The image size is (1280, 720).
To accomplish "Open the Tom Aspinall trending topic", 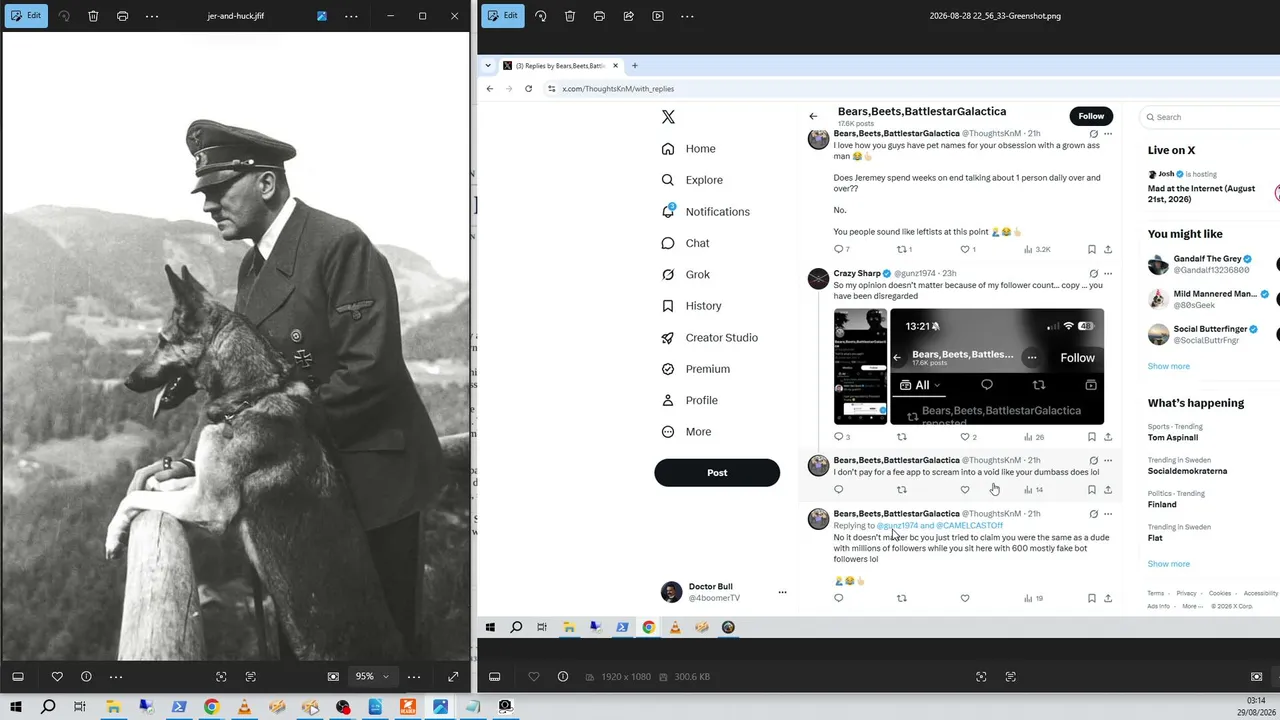I will [x=1173, y=438].
